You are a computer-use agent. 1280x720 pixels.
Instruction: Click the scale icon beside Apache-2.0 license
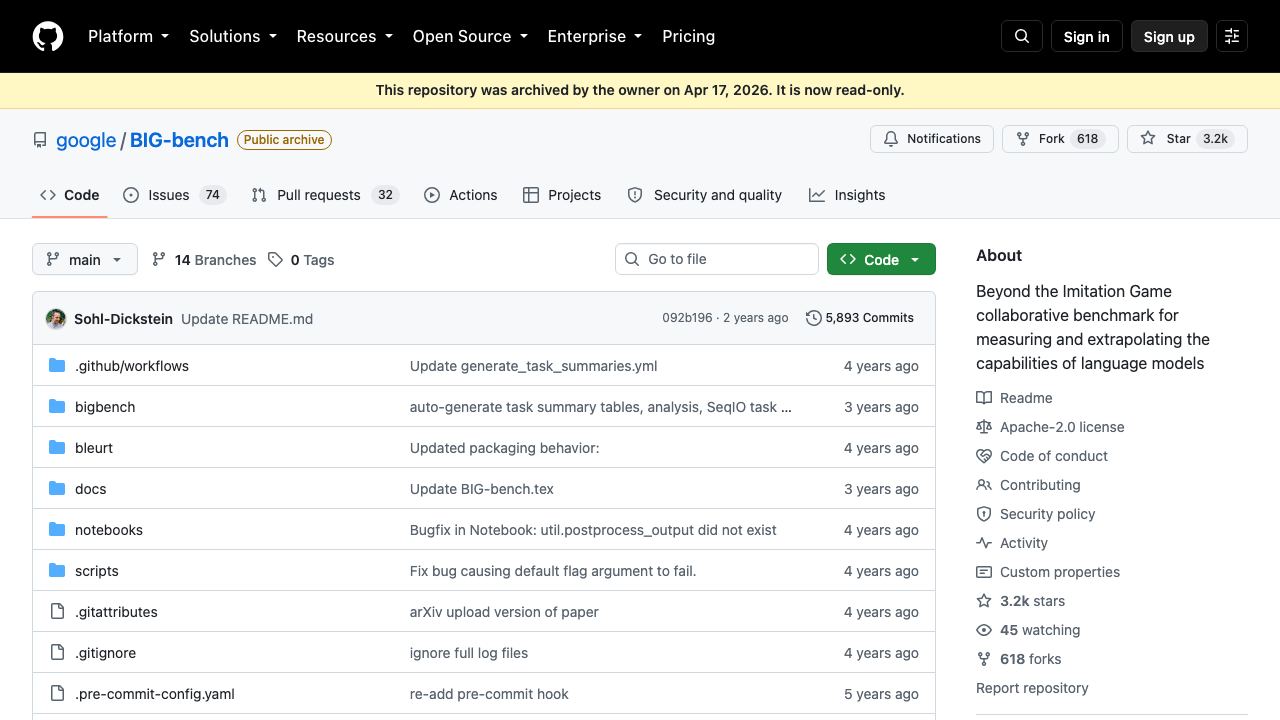click(984, 427)
